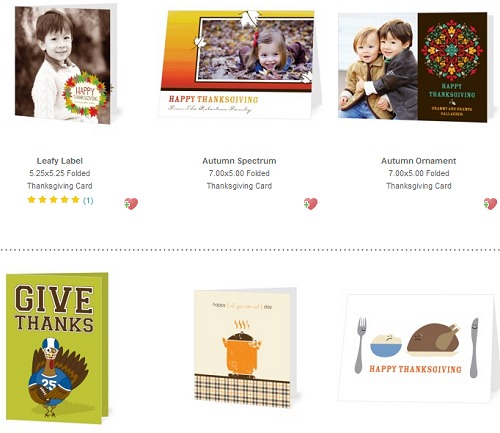Favorite the Autumn Ornament card with heart icon
Viewport: 500px width, 433px height.
(490, 203)
